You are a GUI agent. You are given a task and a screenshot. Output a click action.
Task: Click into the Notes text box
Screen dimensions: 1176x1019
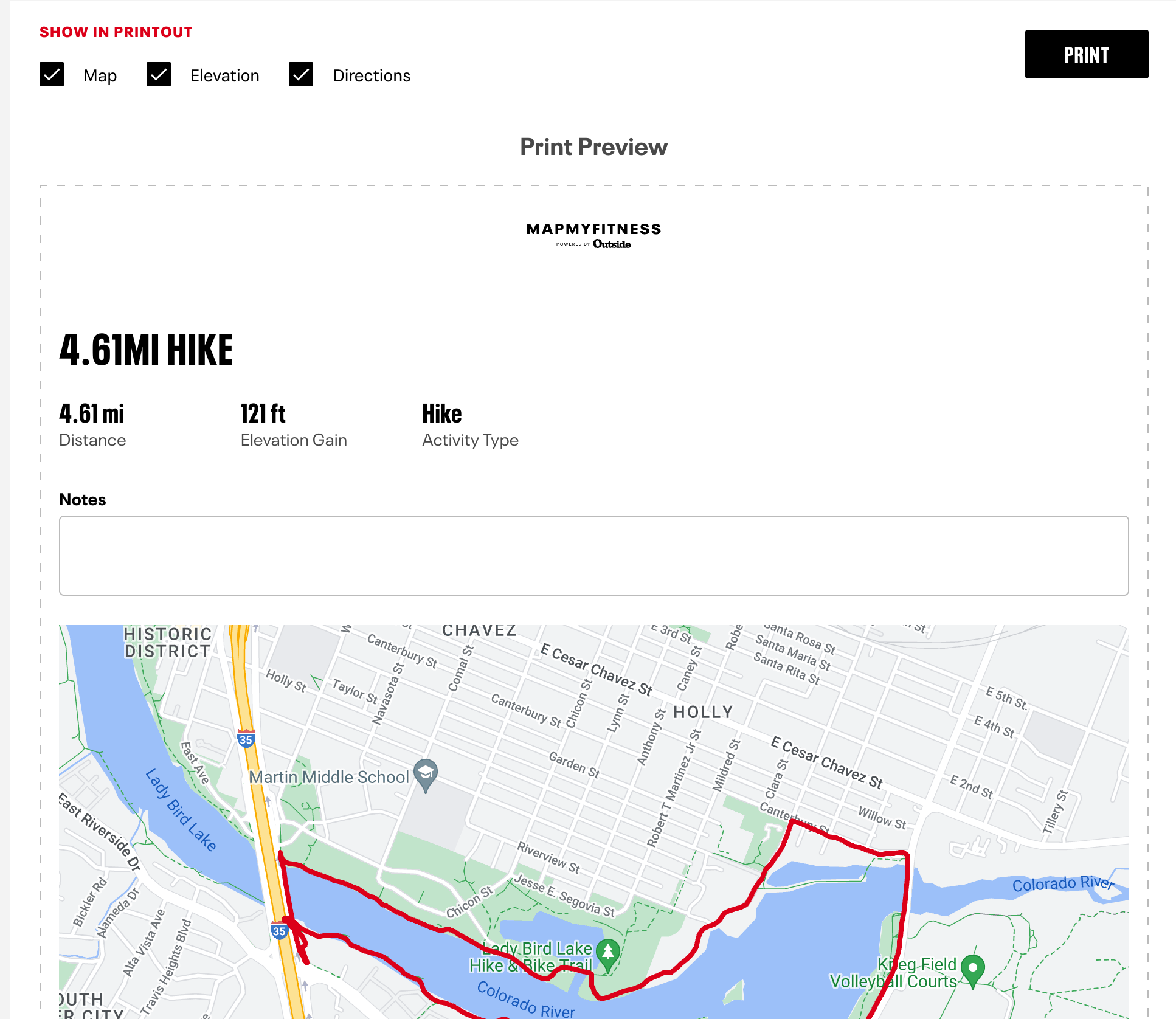(593, 555)
